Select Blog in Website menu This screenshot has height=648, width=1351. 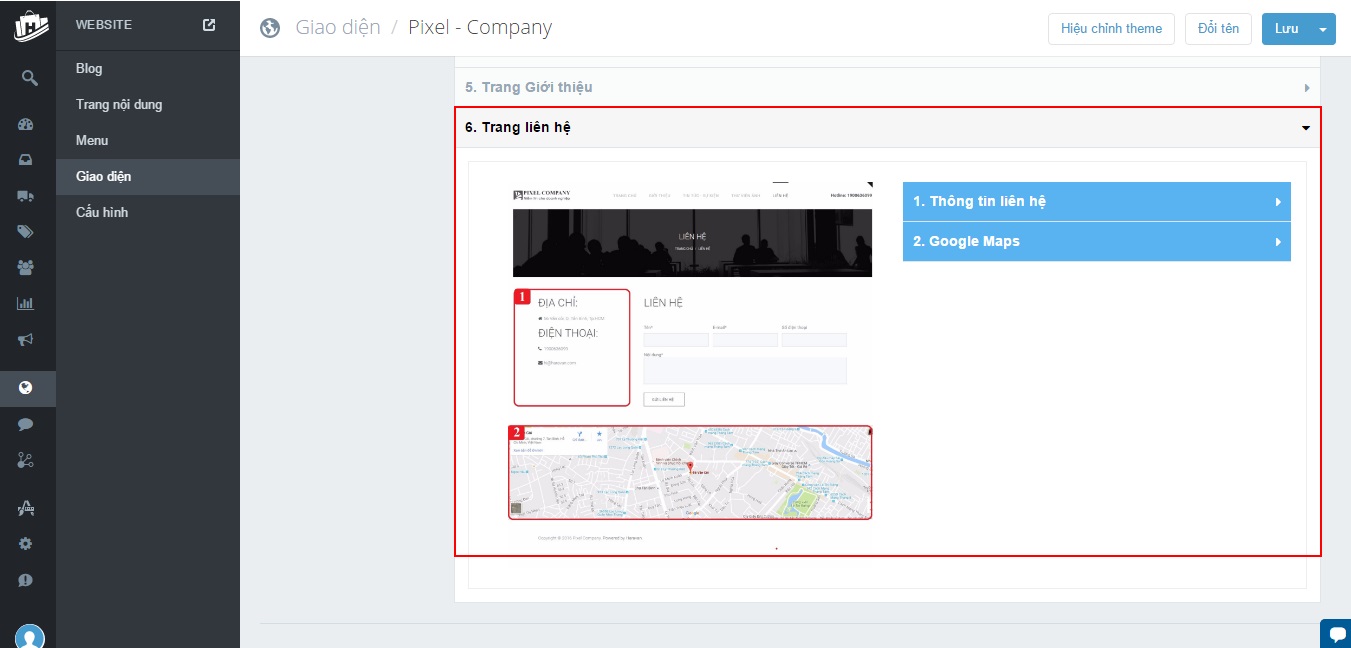89,68
